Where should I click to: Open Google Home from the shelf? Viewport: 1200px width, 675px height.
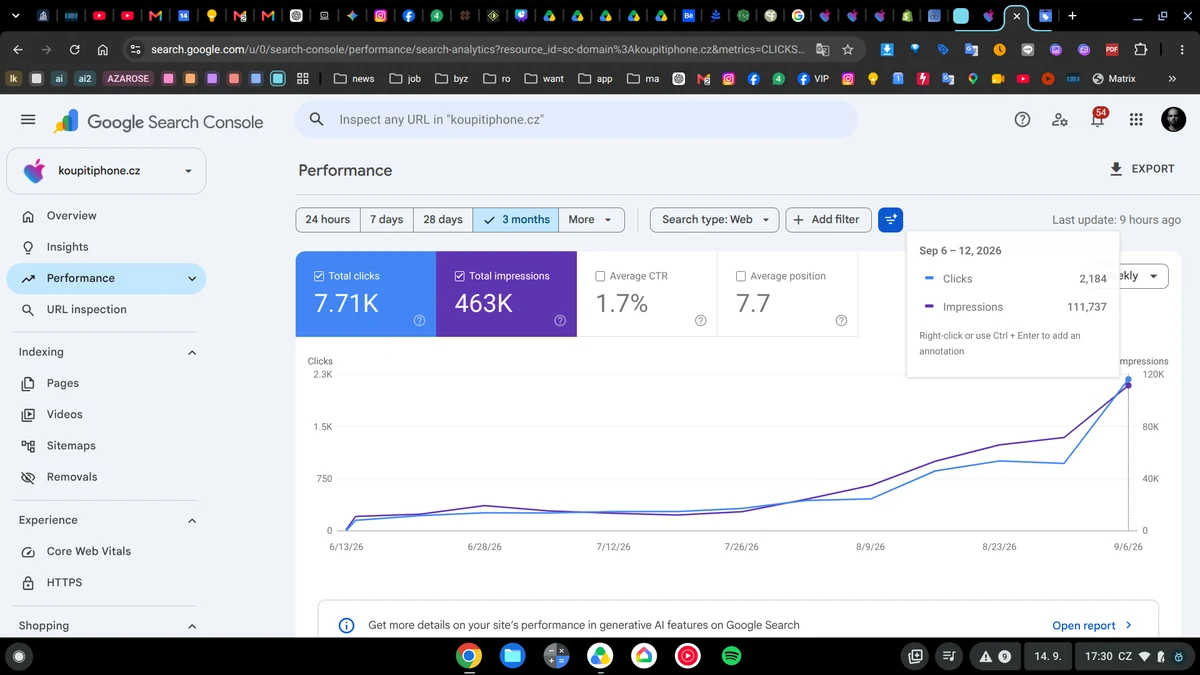pos(643,656)
